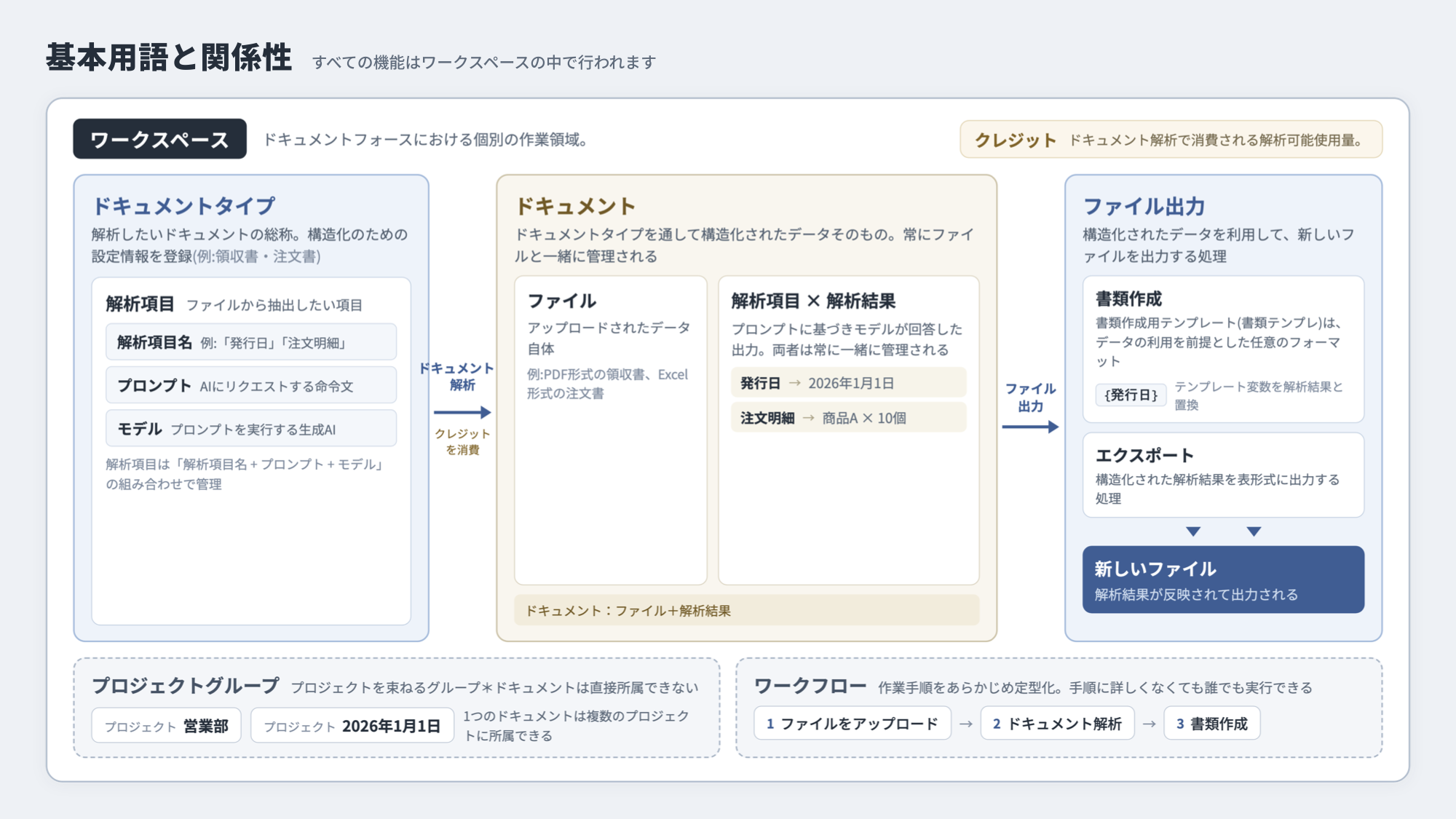Screen dimensions: 1456x819
Task: Click the 解析結果が反映されて出力される text
Action: pyautogui.click(x=1196, y=595)
